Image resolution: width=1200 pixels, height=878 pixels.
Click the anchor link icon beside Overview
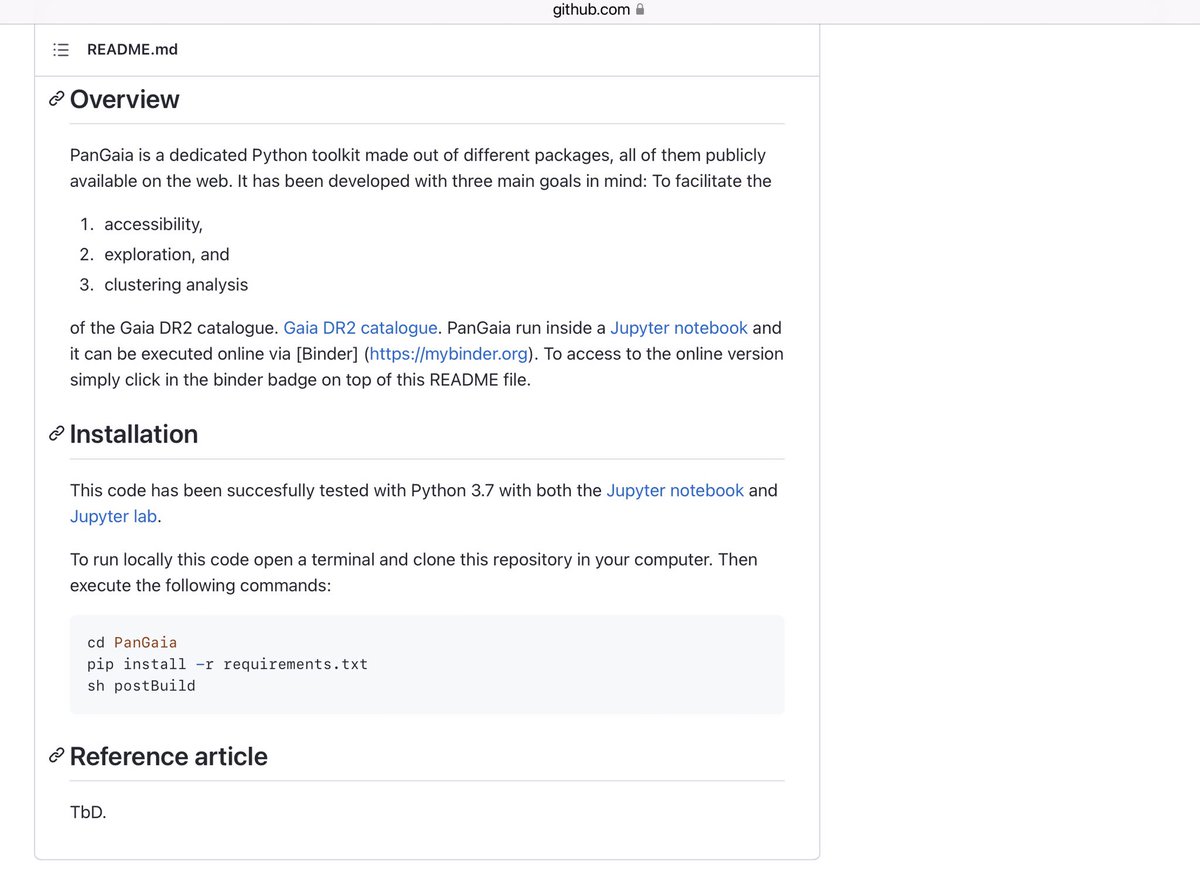[x=57, y=100]
